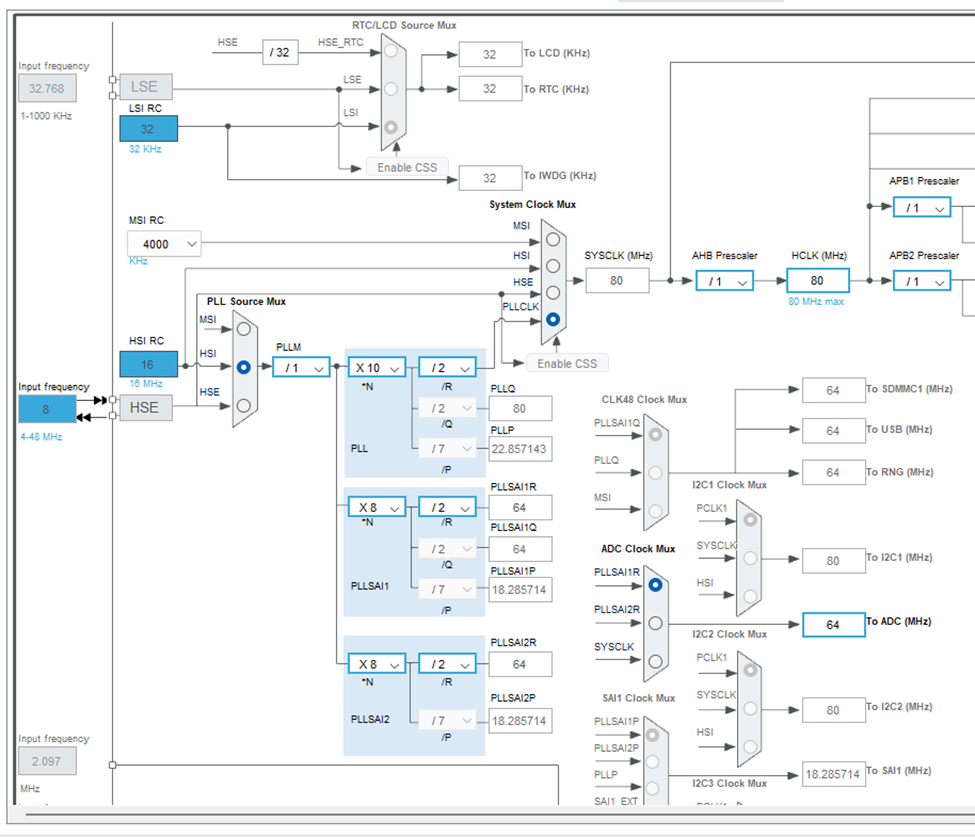Click the To USB (MHz) 64 field
975x837 pixels.
[x=833, y=431]
